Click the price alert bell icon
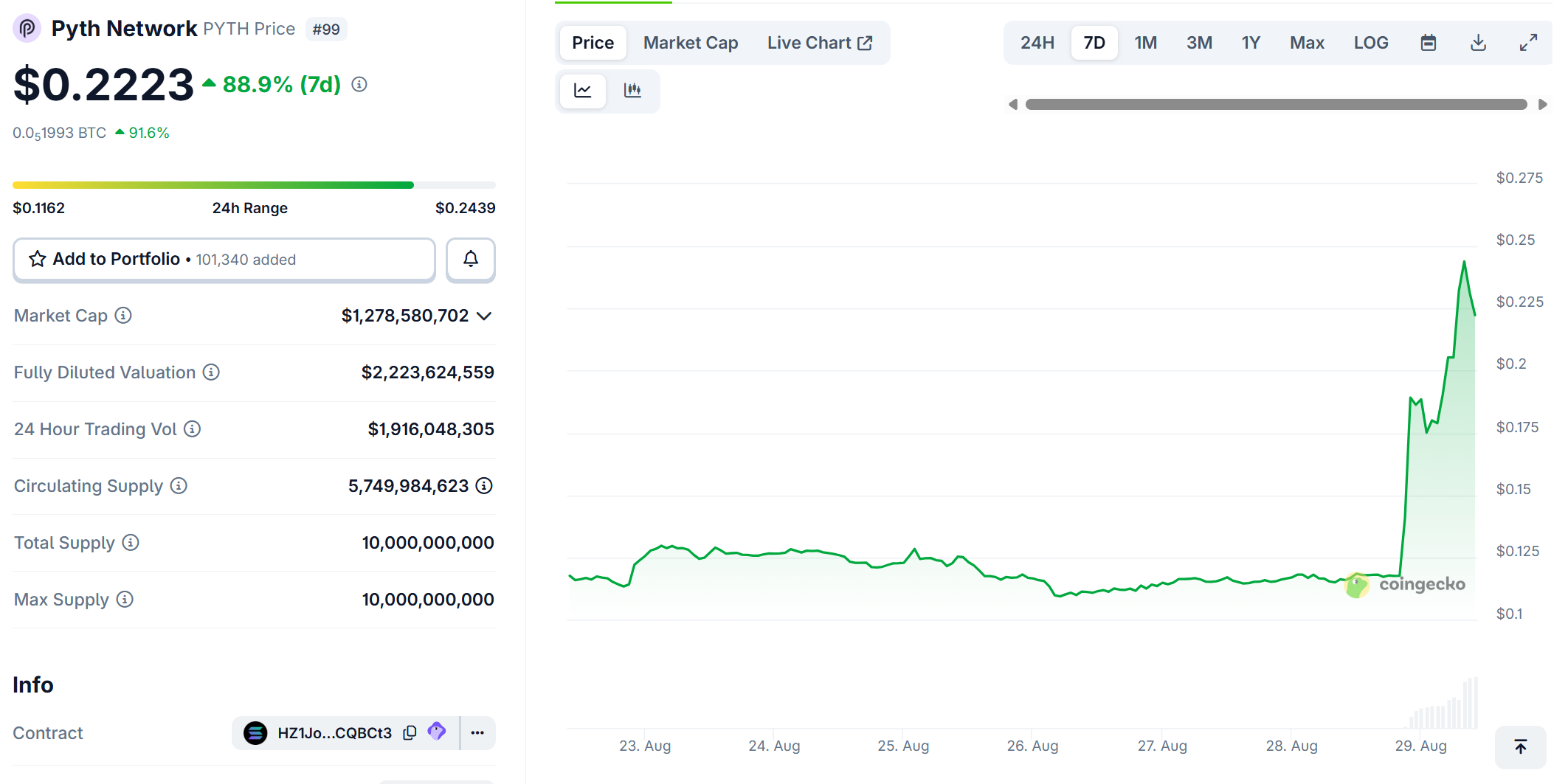Screen dimensions: 1568x784 coord(470,259)
